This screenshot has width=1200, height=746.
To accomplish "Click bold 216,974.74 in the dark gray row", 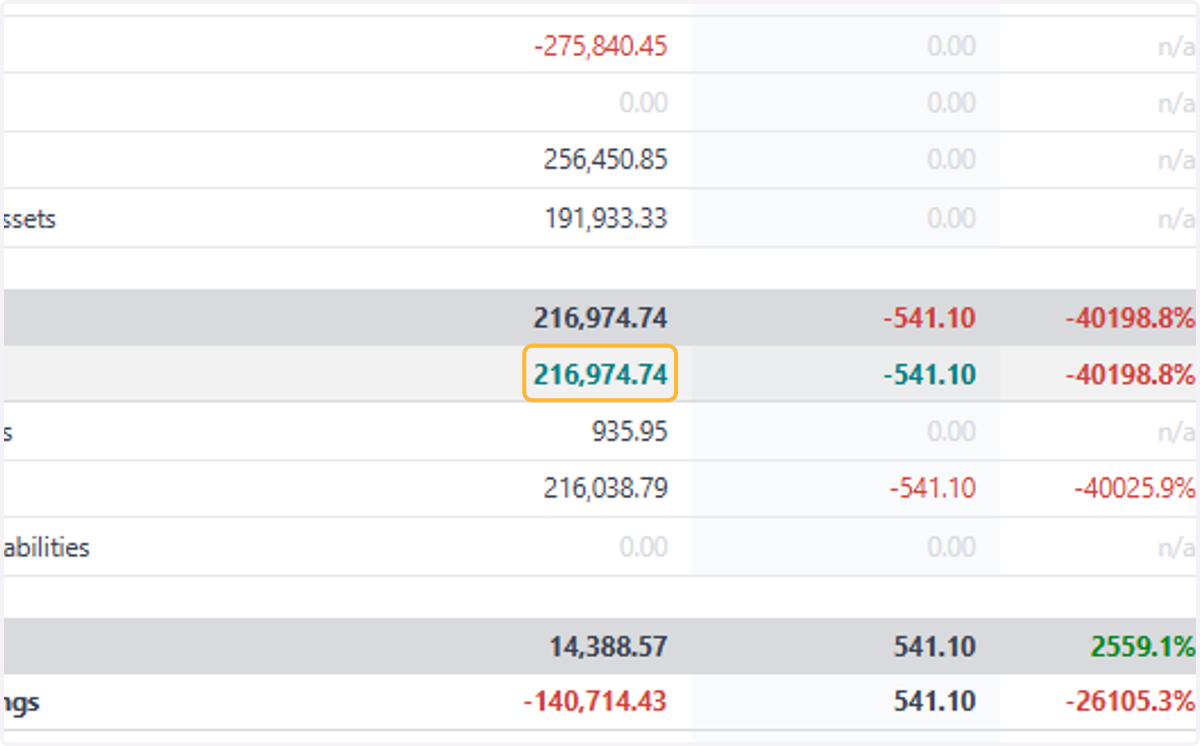I will pos(600,319).
